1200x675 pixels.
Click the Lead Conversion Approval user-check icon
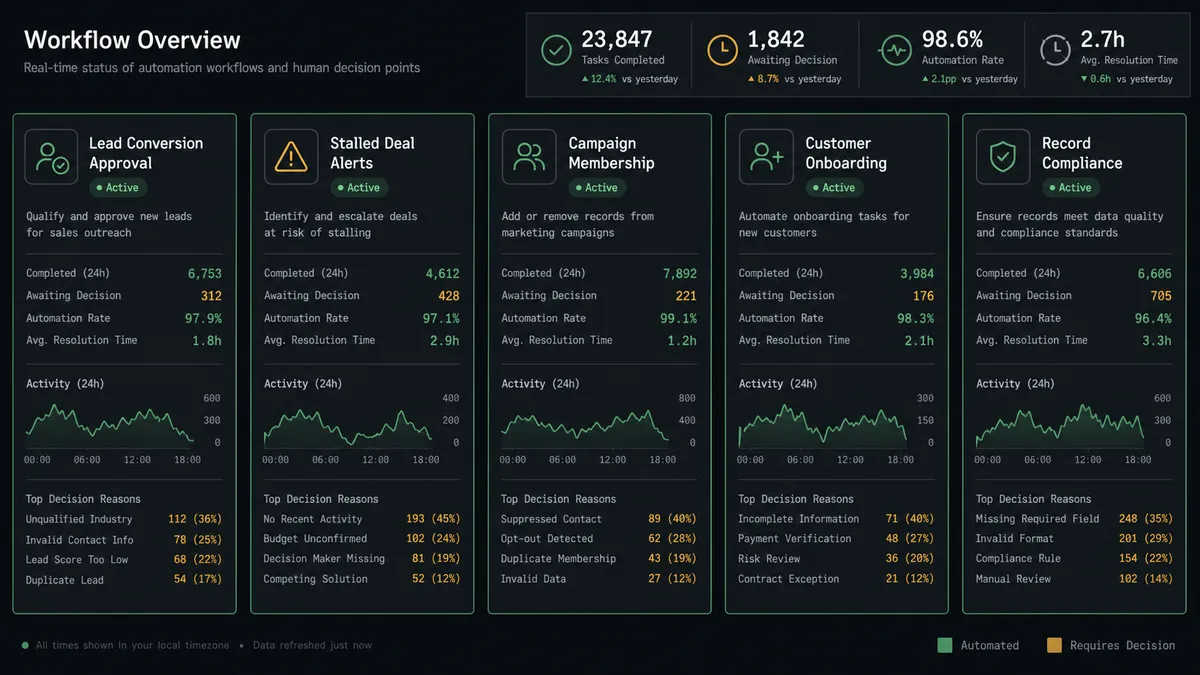52,157
